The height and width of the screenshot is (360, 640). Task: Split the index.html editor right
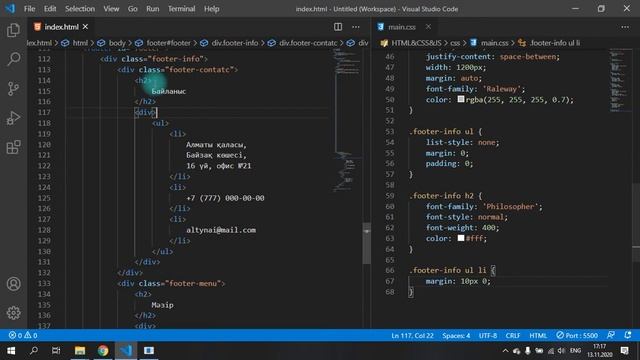click(338, 27)
